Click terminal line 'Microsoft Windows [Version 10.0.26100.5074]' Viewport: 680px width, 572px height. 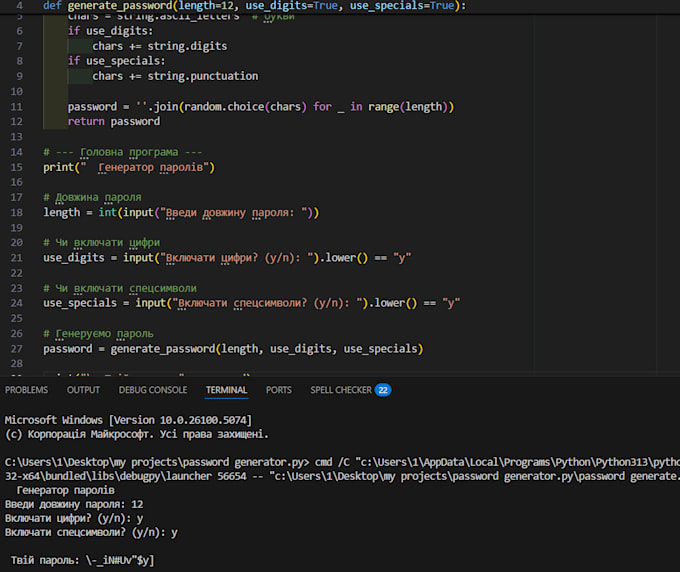click(128, 420)
